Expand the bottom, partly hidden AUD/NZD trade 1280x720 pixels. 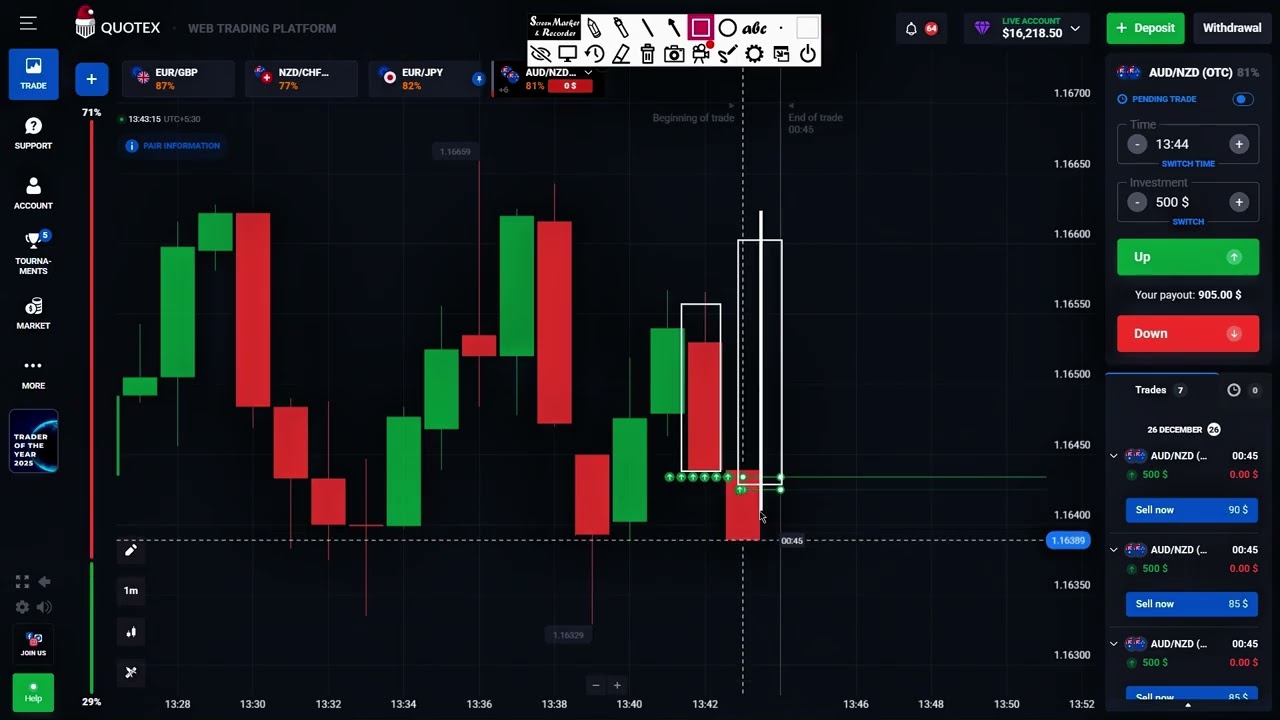(1114, 644)
